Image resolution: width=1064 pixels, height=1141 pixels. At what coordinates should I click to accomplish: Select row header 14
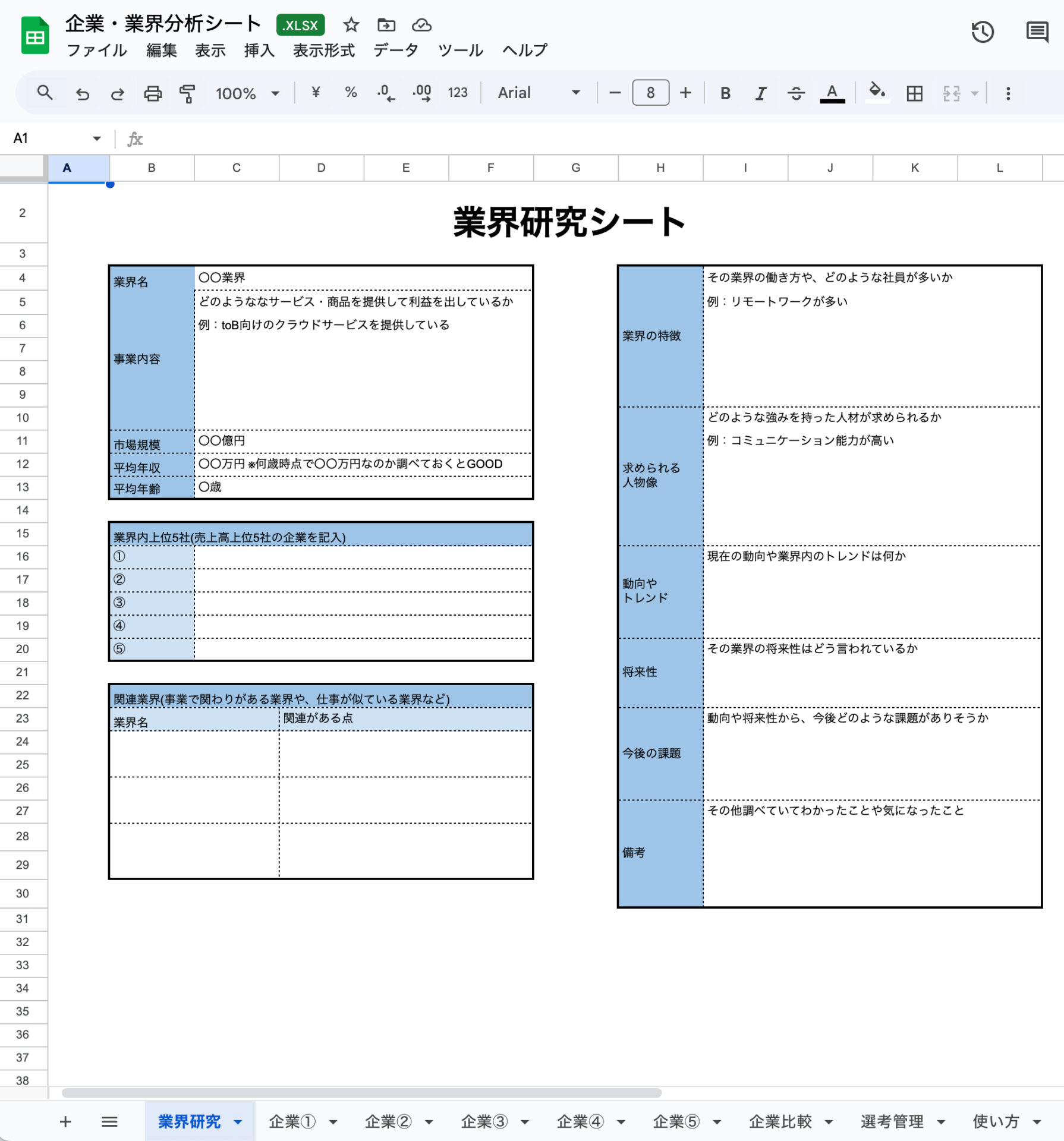point(23,510)
